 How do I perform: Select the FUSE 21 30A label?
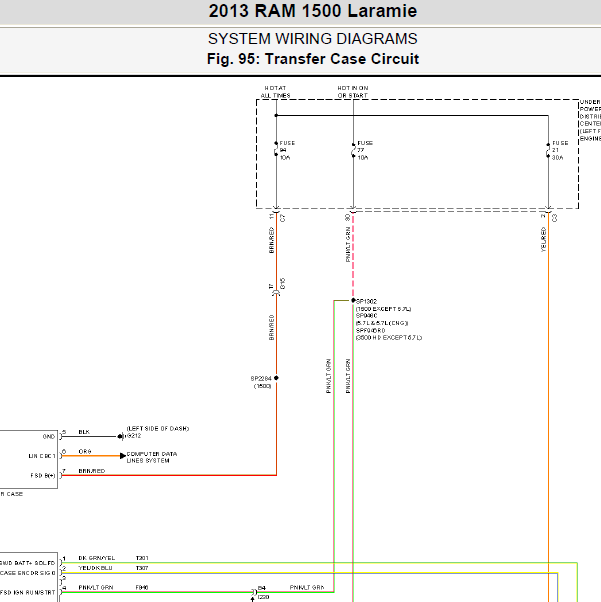(560, 150)
